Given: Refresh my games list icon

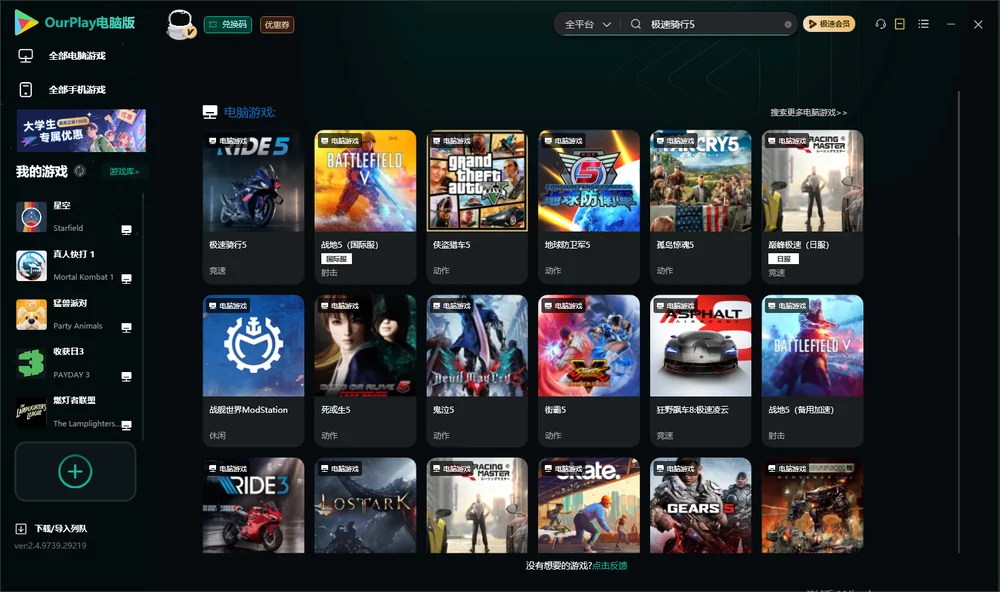Looking at the screenshot, I should [80, 171].
